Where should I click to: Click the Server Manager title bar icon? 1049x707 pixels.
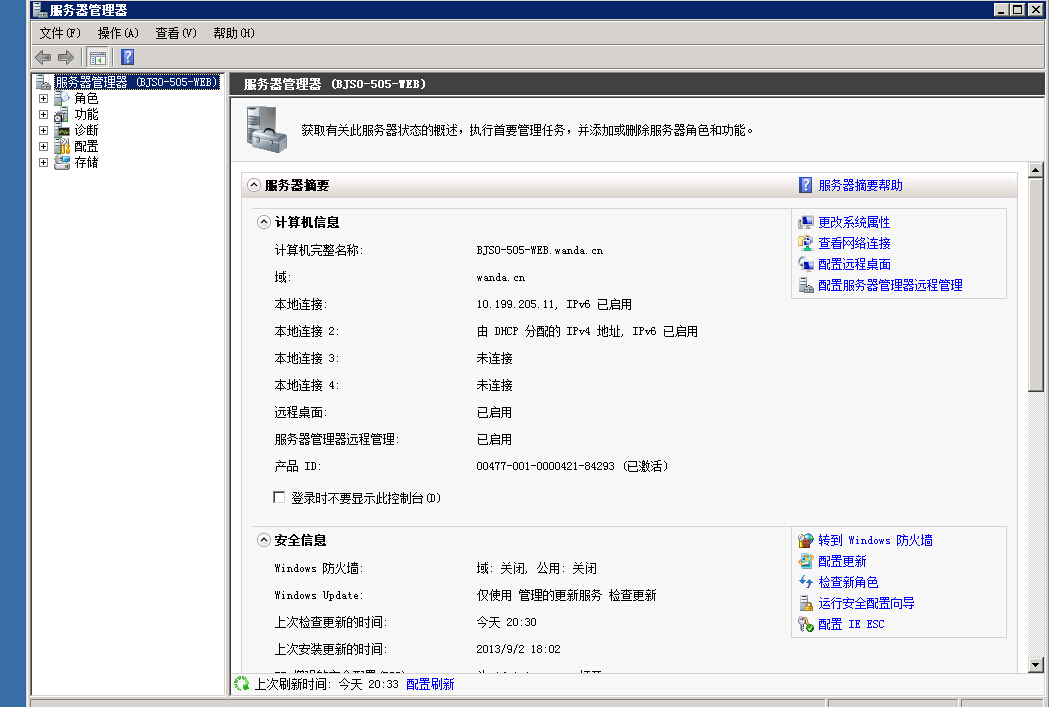pyautogui.click(x=39, y=9)
